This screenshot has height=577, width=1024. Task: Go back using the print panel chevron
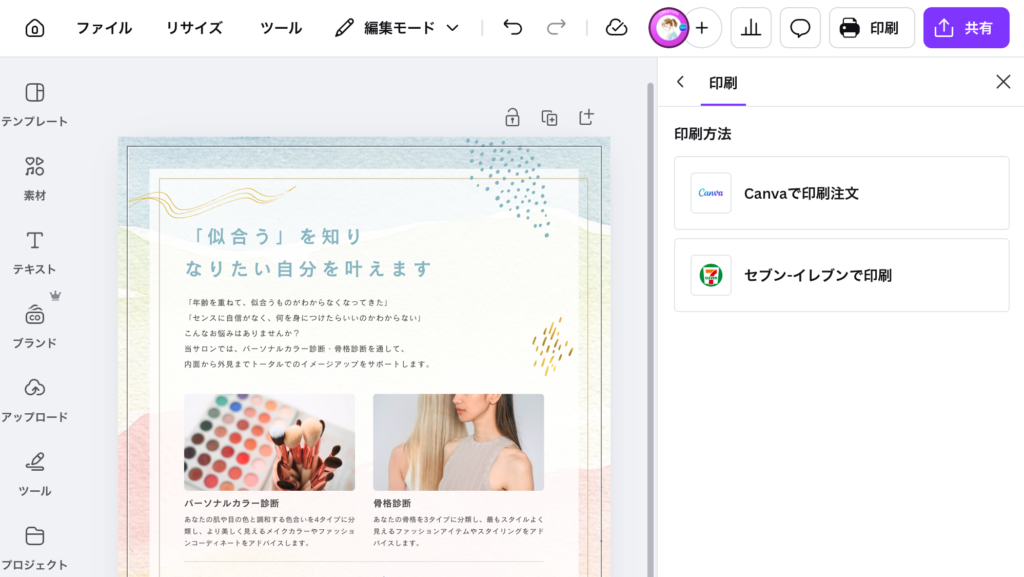[x=681, y=82]
